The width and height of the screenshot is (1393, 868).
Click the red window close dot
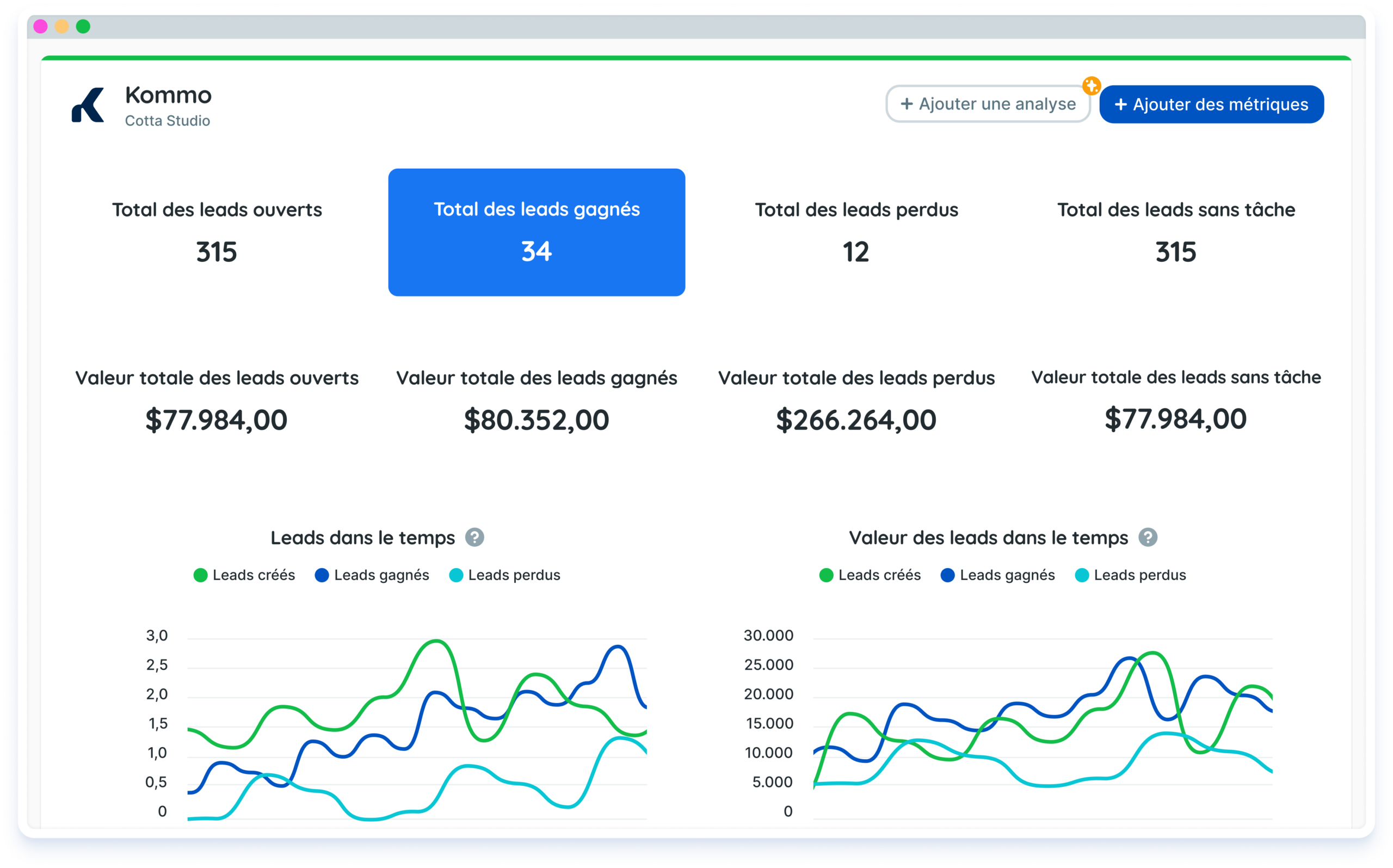click(x=40, y=27)
